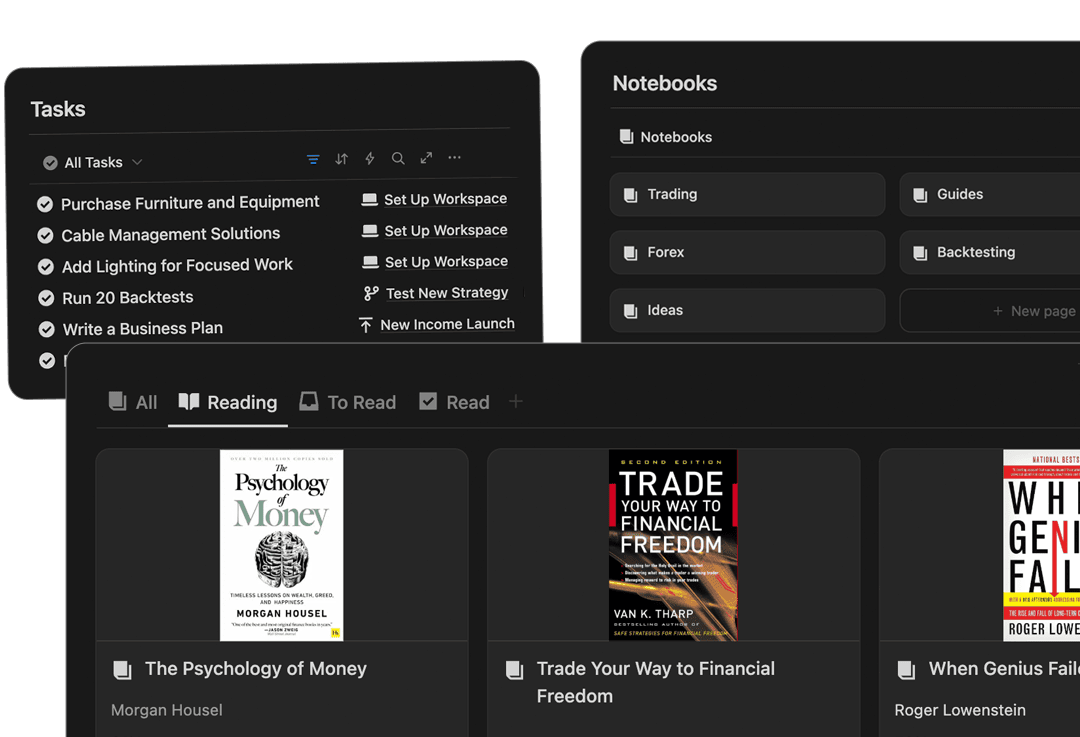1080x737 pixels.
Task: Open the Trading notebook
Action: click(x=747, y=195)
